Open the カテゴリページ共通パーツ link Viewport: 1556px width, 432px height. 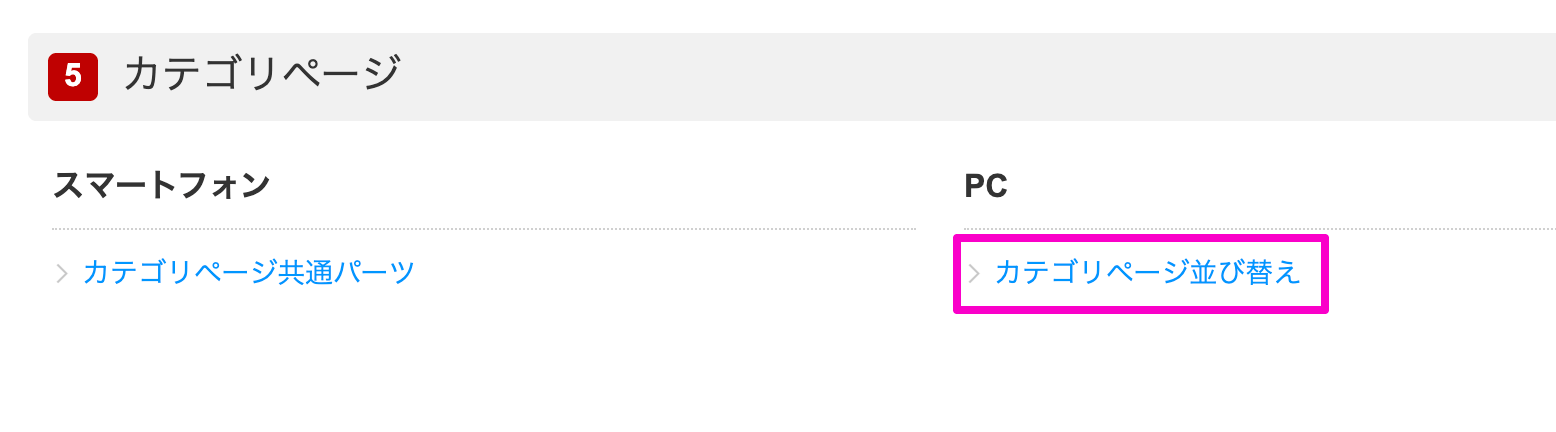pos(249,272)
